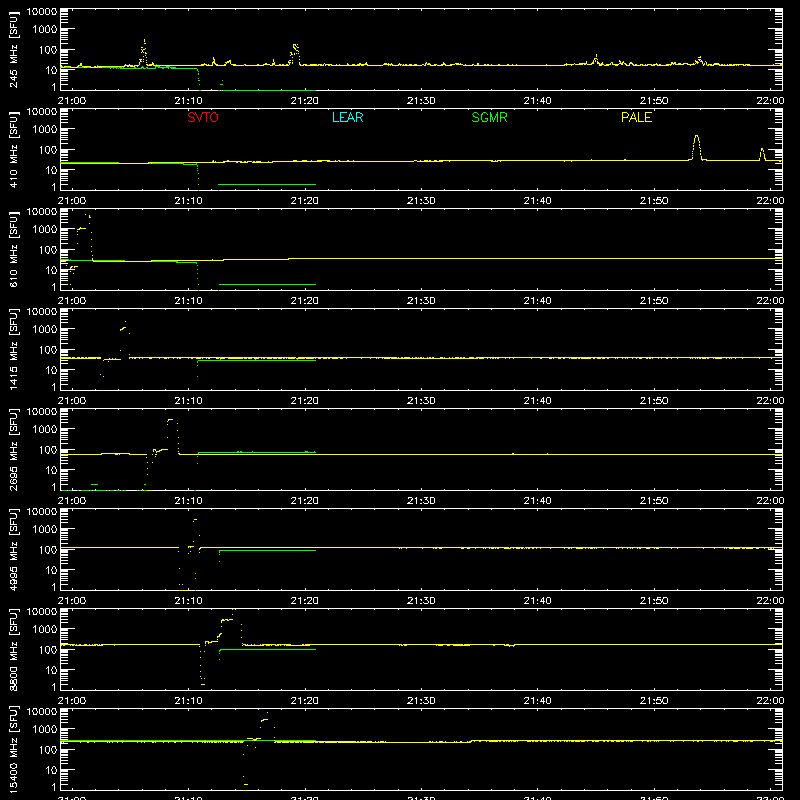This screenshot has height=800, width=800.
Task: Click the 21:00 tick label under 610 MHz plot
Action: (x=72, y=301)
